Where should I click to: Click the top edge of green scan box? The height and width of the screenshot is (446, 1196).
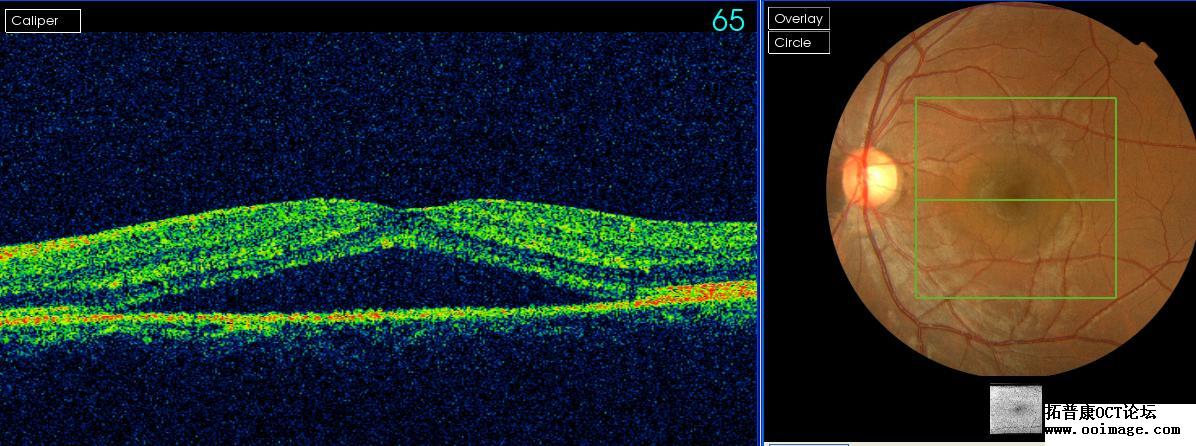pyautogui.click(x=1015, y=98)
